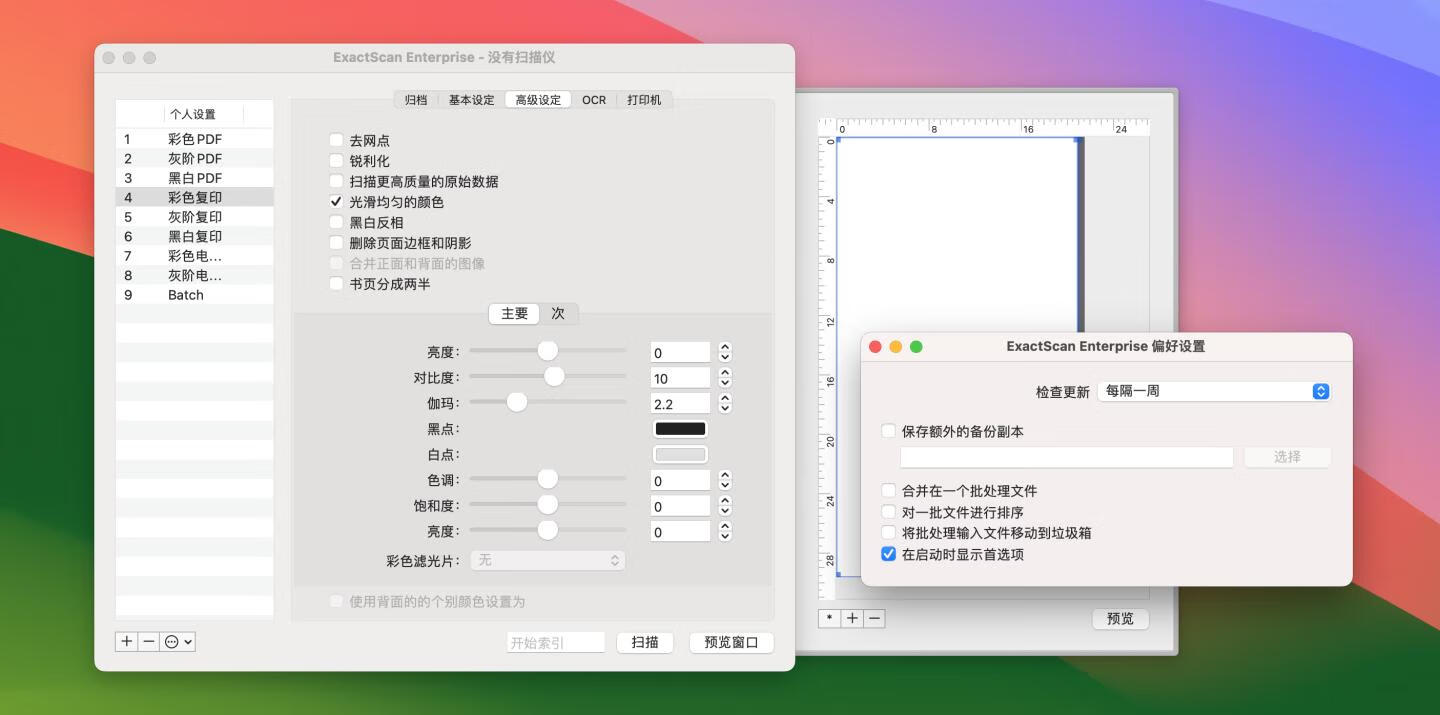The width and height of the screenshot is (1440, 715).
Task: Click the 黑点 black color swatch
Action: pyautogui.click(x=680, y=429)
